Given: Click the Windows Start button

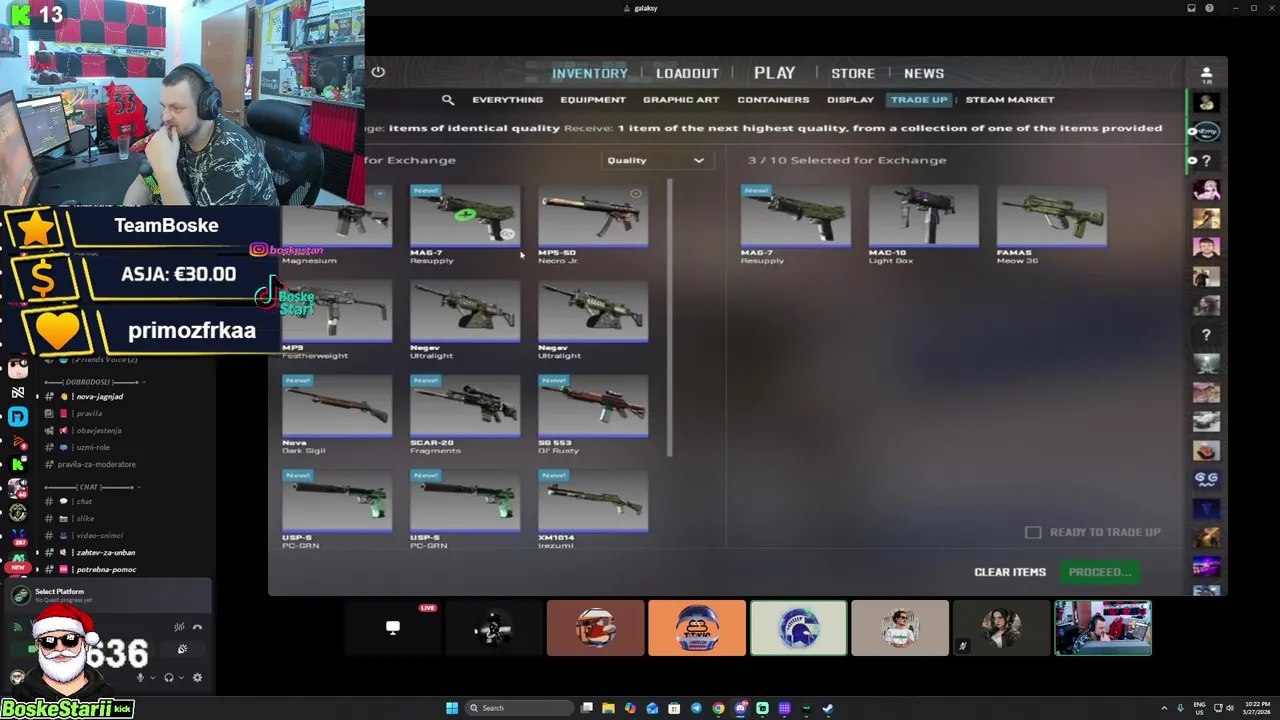Looking at the screenshot, I should point(452,708).
